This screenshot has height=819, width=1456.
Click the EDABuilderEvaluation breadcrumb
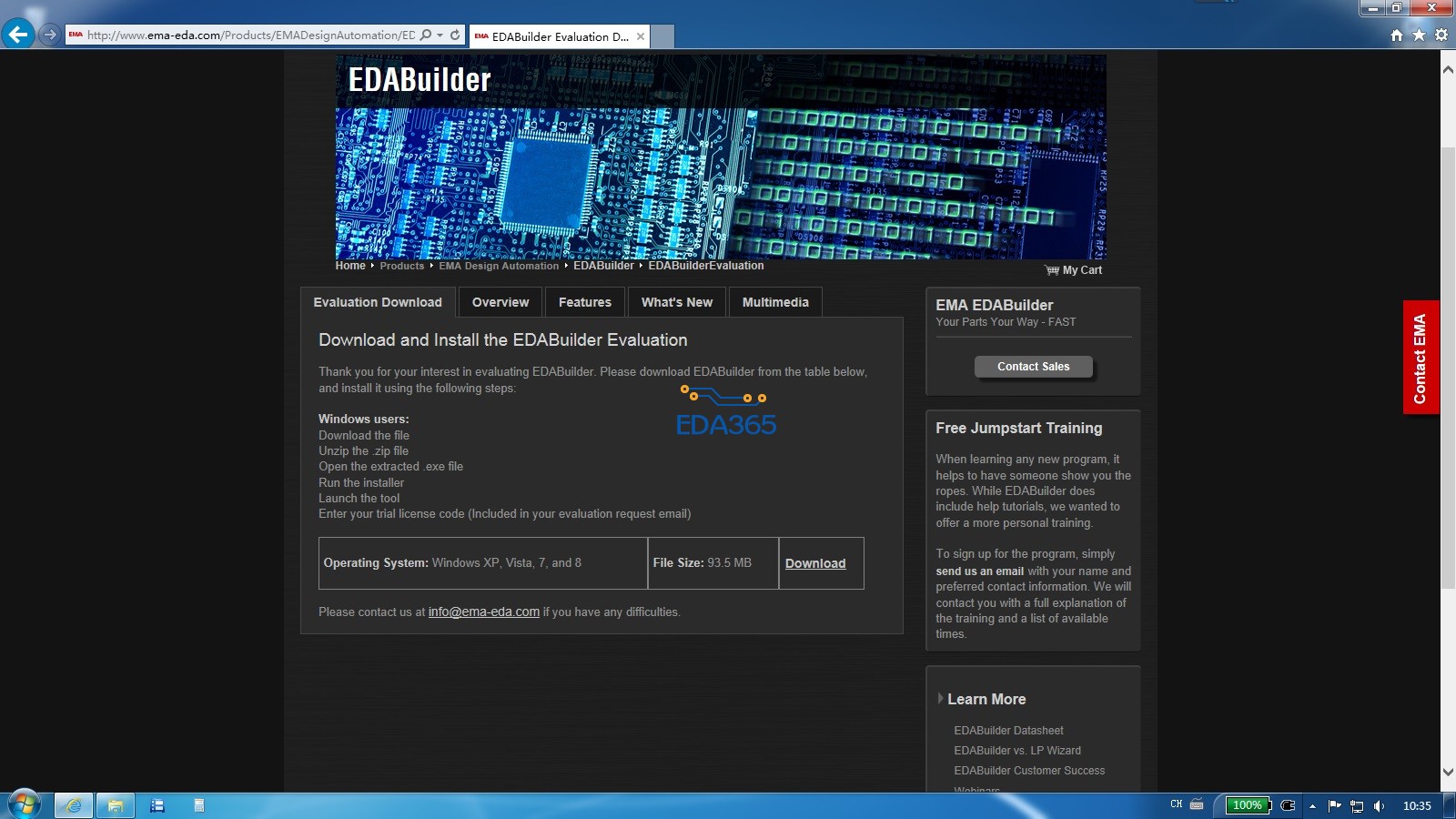(706, 266)
